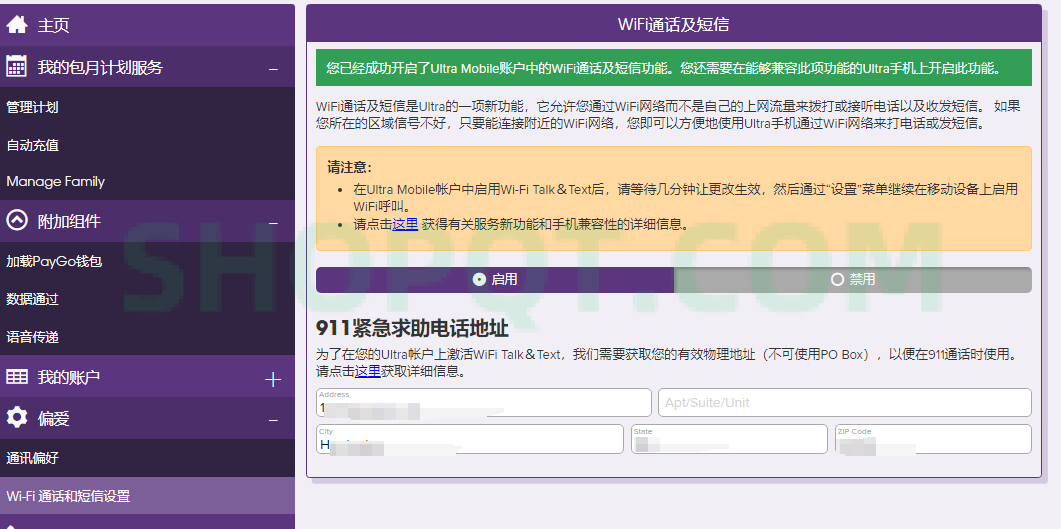
Task: Click the State input field
Action: 729,439
